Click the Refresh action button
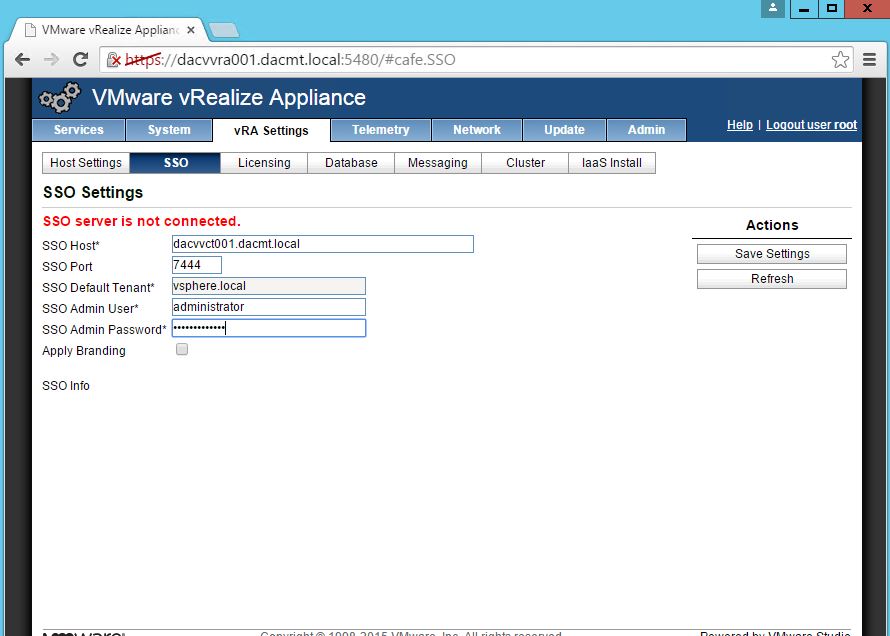The image size is (890, 636). [772, 279]
